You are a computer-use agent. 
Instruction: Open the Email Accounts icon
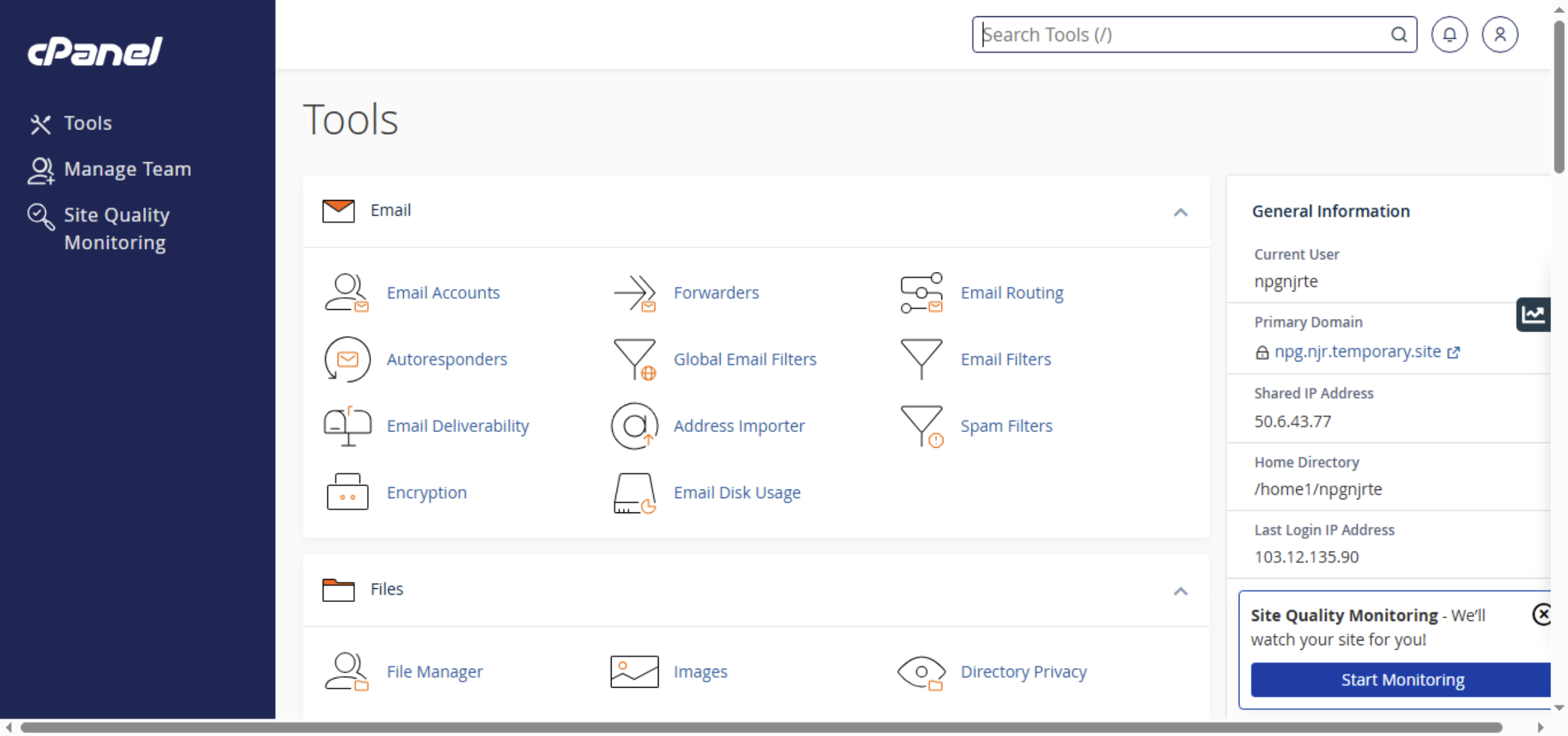(347, 293)
